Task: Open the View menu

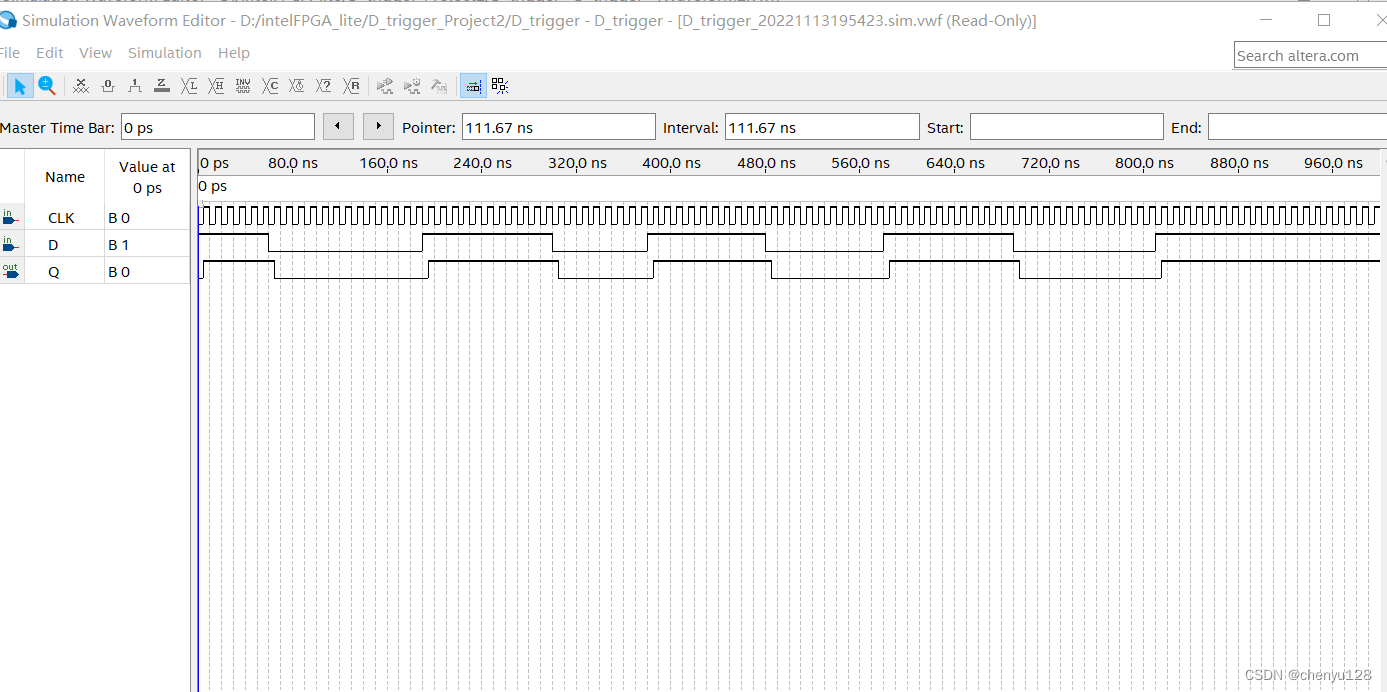Action: (x=96, y=53)
